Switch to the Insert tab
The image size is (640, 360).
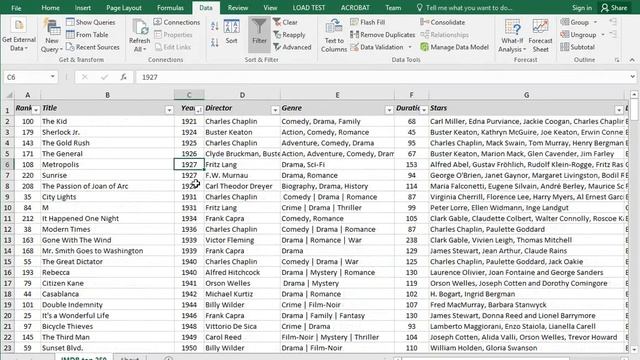[83, 8]
